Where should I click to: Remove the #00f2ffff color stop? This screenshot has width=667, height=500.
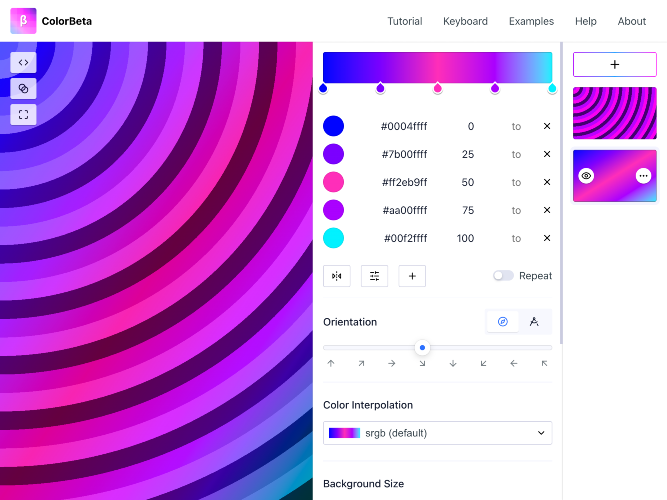pyautogui.click(x=547, y=238)
